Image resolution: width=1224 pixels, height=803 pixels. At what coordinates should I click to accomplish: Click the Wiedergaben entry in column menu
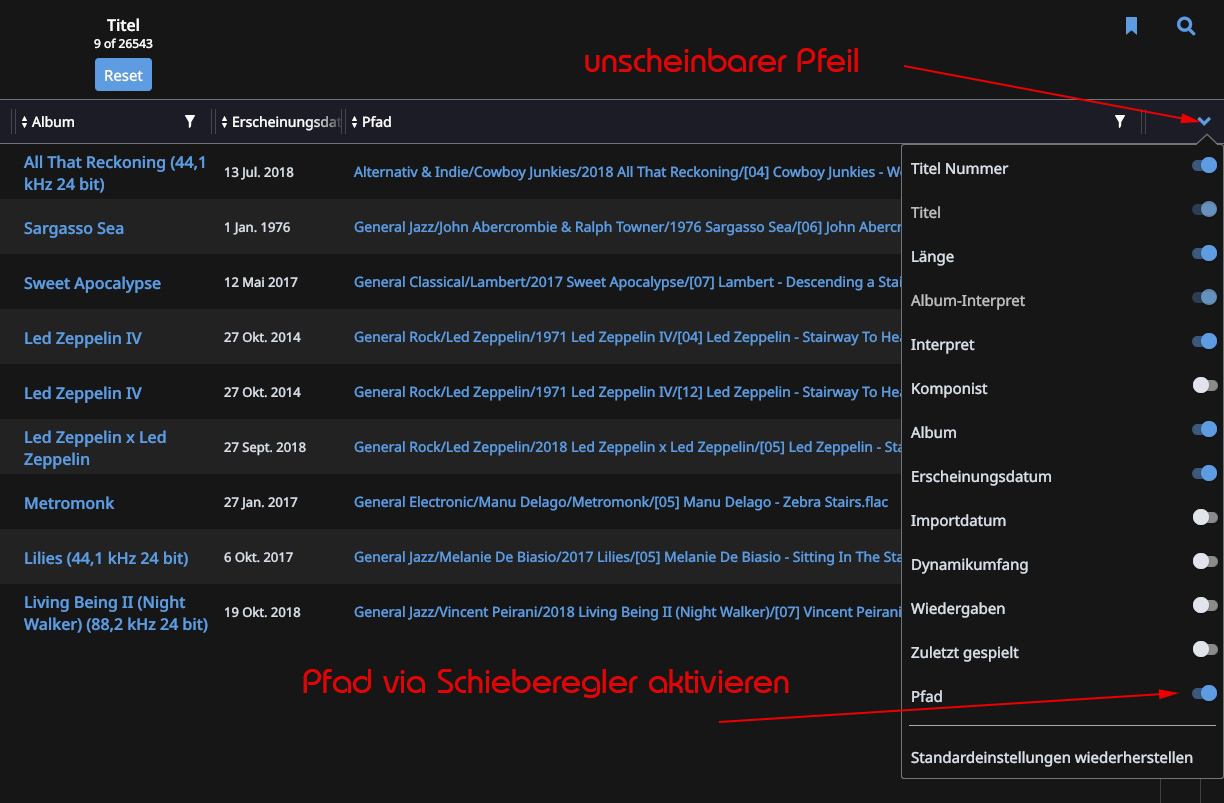point(958,608)
